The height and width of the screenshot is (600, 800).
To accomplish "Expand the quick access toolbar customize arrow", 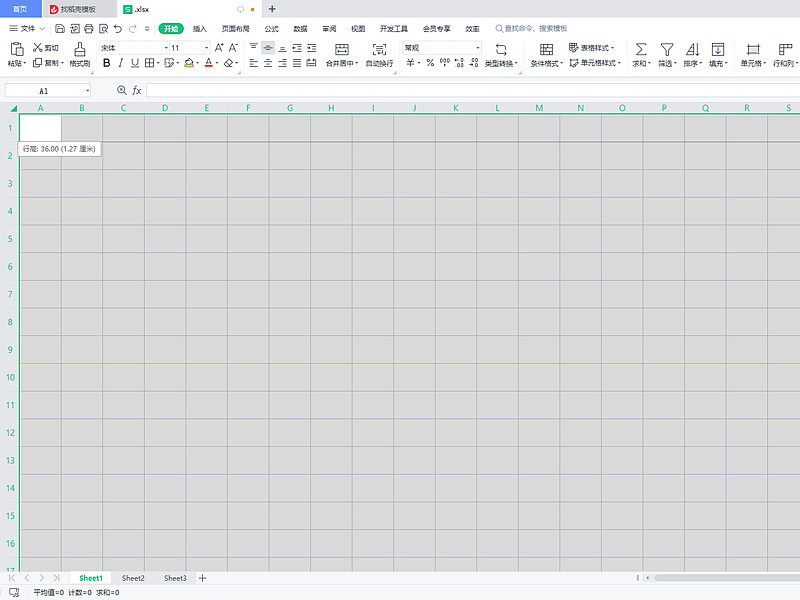I will (x=147, y=29).
